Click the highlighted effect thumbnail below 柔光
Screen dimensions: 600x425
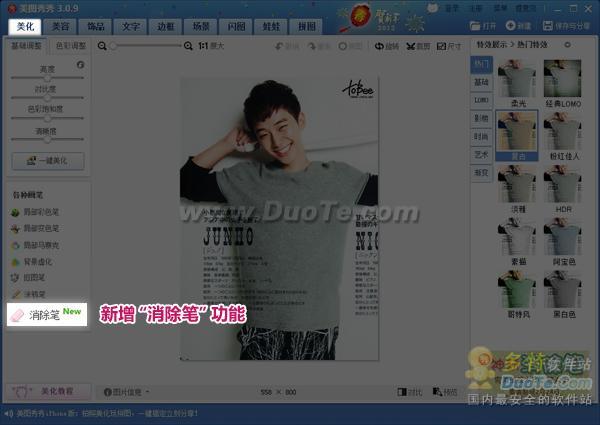[517, 135]
